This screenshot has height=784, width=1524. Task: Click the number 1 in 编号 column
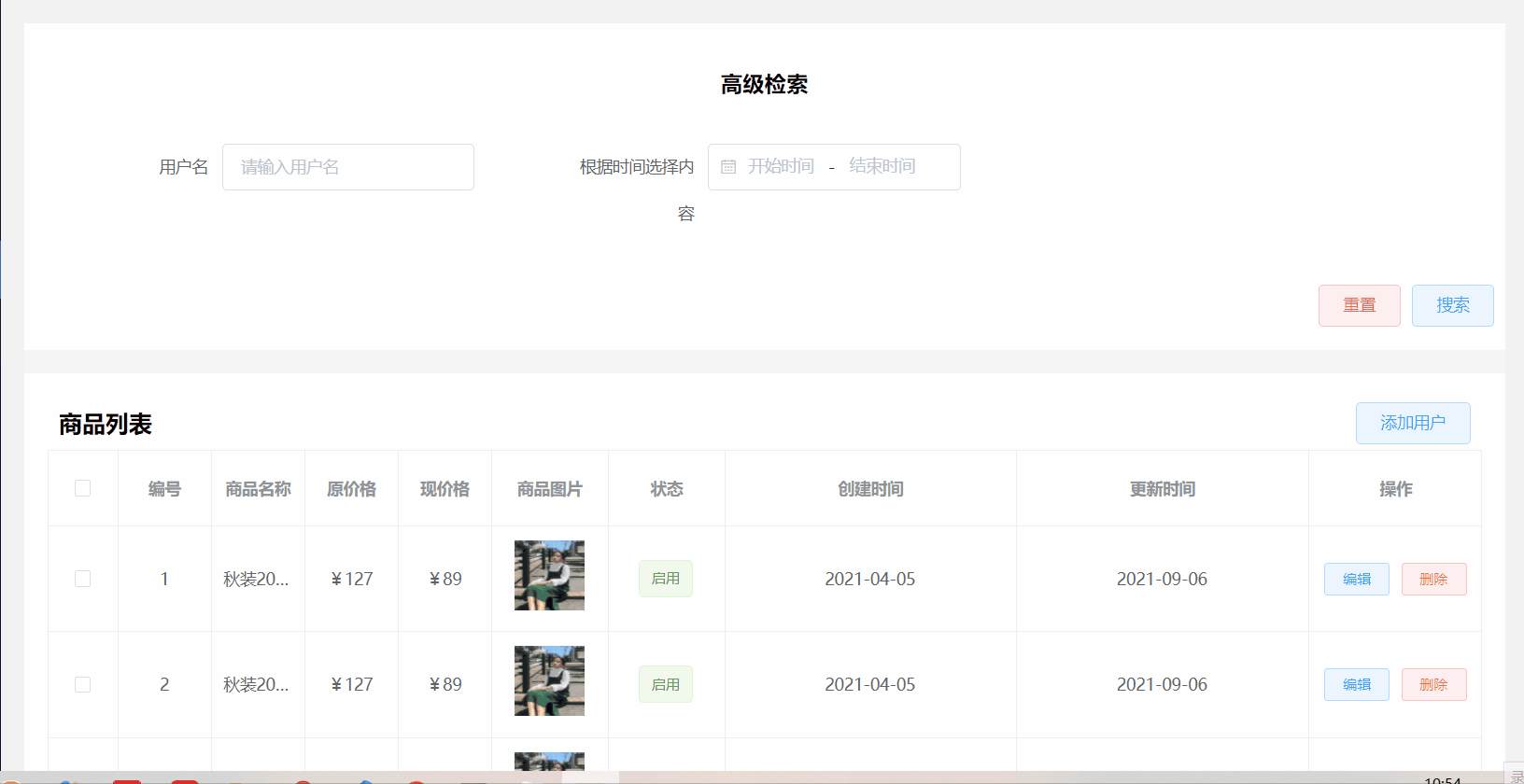coord(164,579)
